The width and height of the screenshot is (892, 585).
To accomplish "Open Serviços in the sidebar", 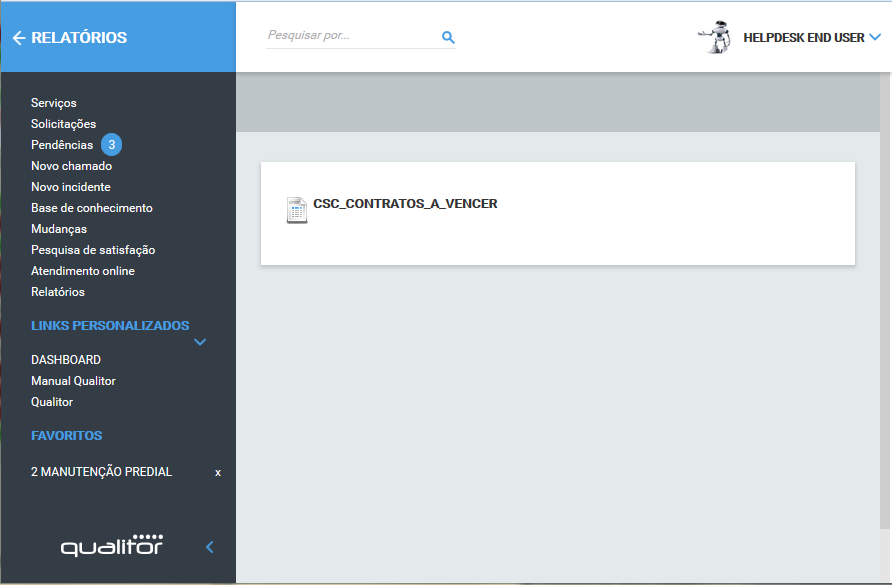I will [x=54, y=103].
